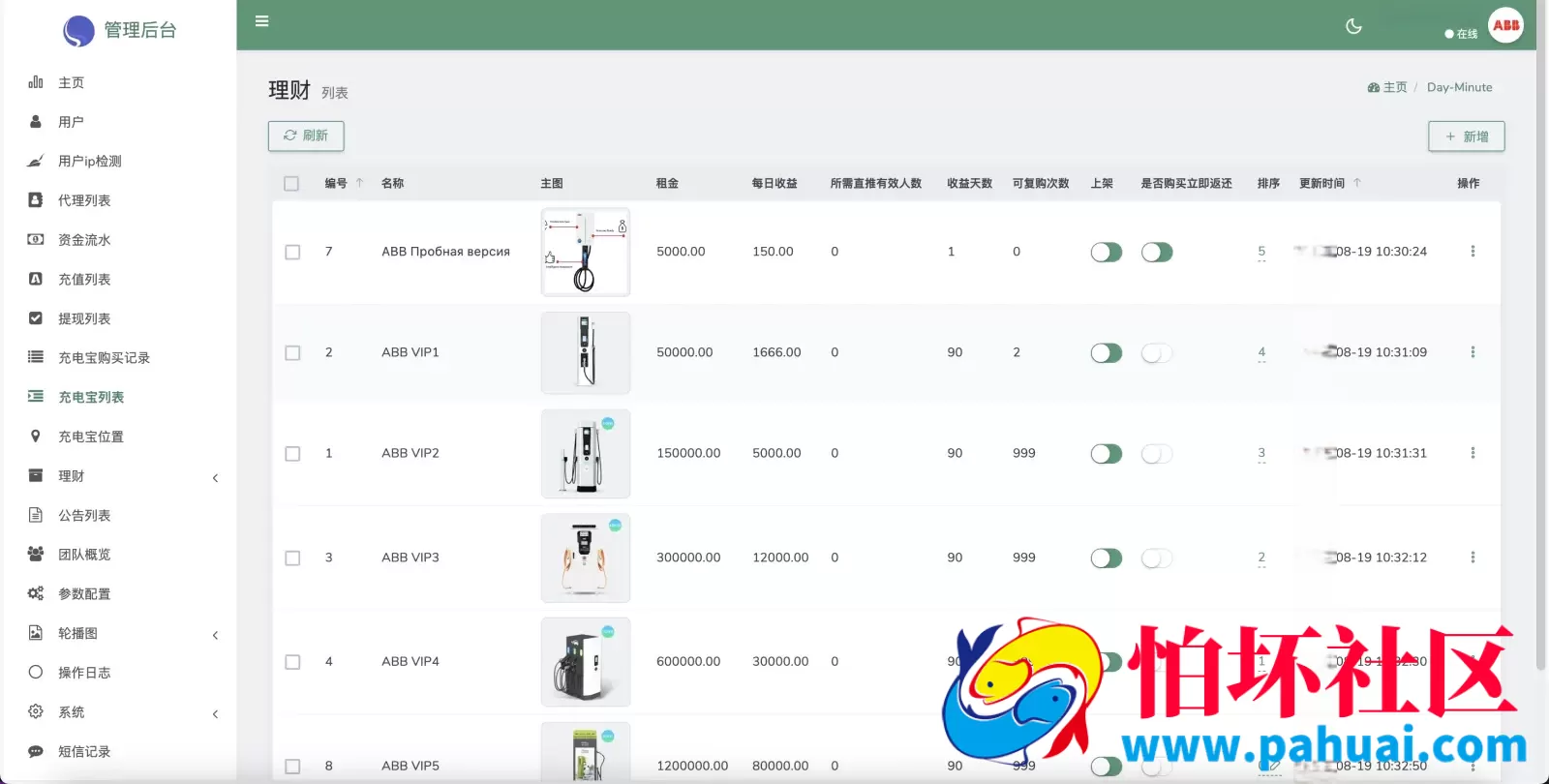
Task: Click the 管理后台 logo title
Action: click(140, 30)
